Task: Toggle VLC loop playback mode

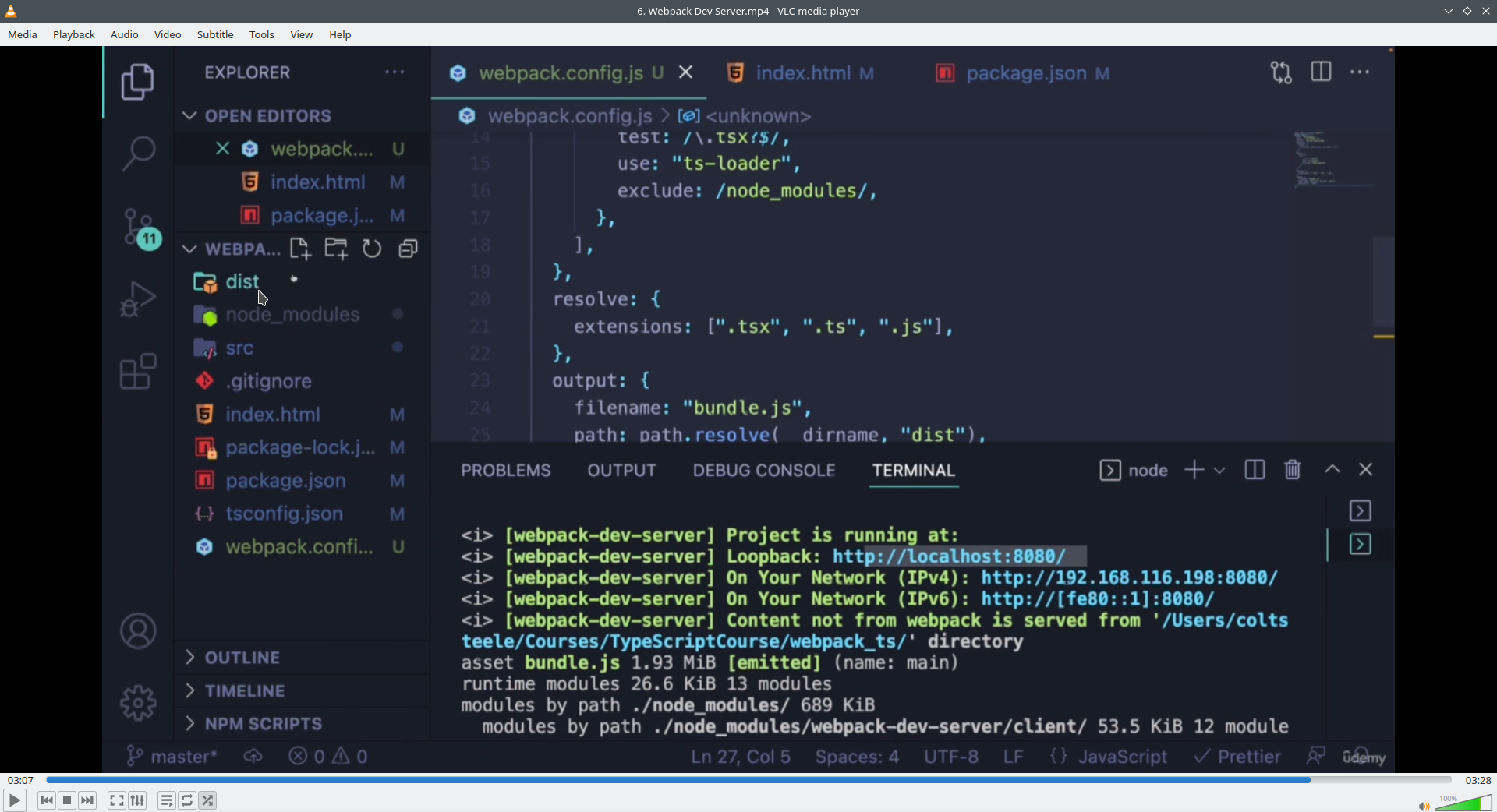Action: (x=187, y=800)
